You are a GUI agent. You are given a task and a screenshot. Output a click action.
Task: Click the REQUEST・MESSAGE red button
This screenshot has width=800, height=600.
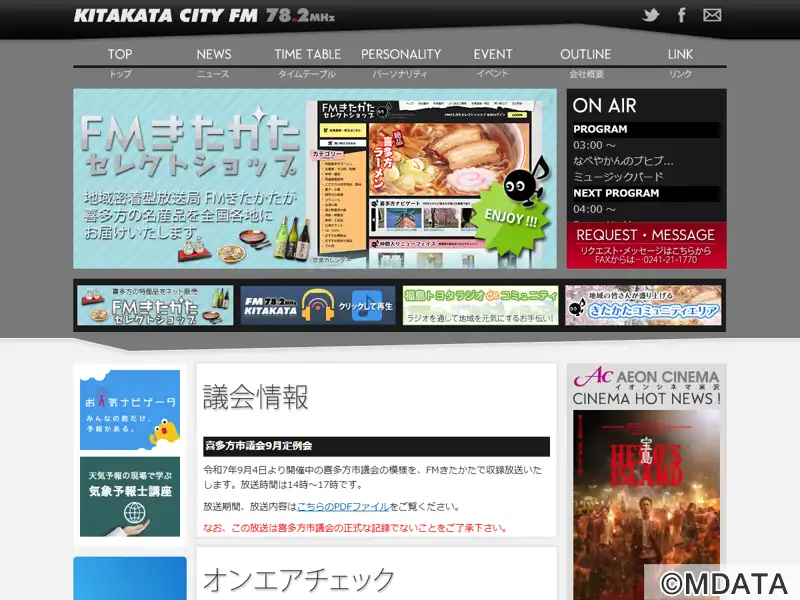point(646,245)
